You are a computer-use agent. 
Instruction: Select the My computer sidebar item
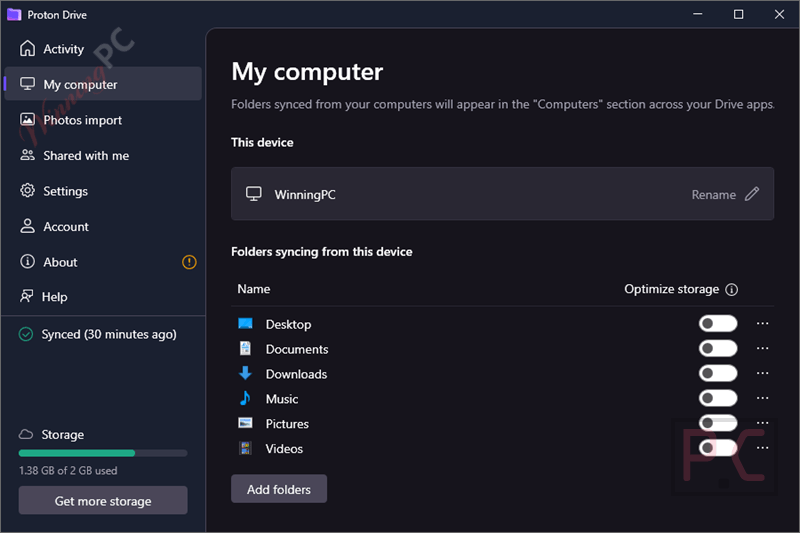pyautogui.click(x=103, y=84)
